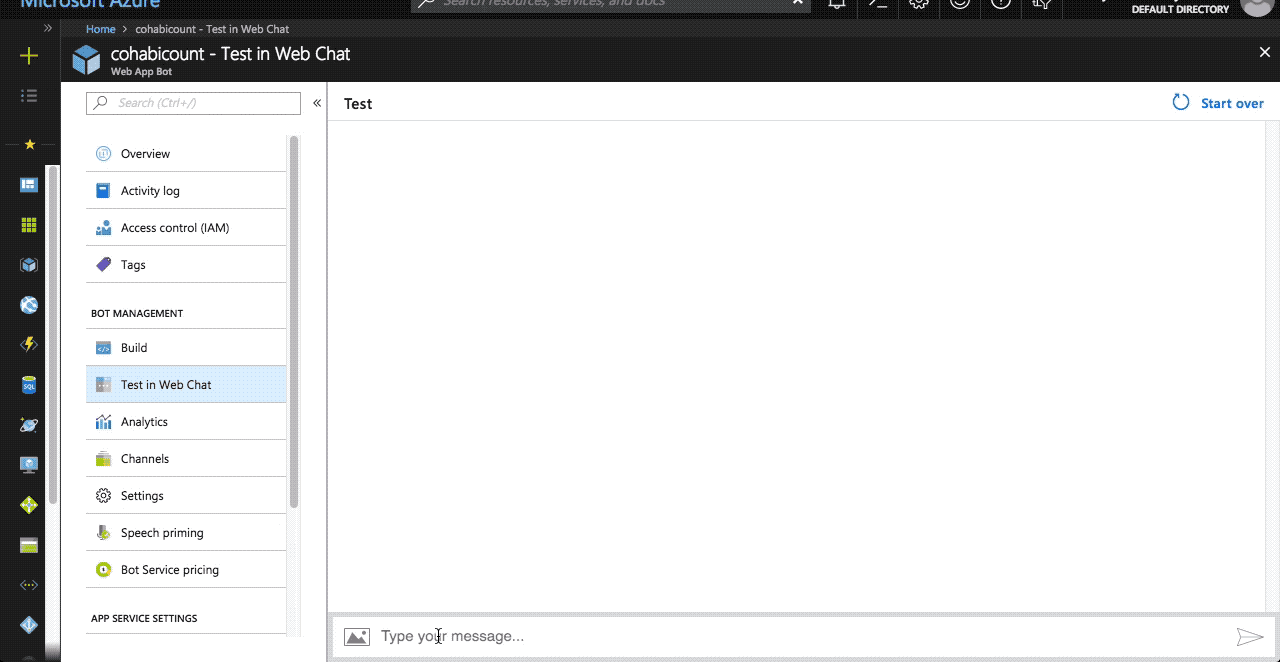Open Build under Bot Management
This screenshot has width=1280, height=662.
tap(186, 348)
